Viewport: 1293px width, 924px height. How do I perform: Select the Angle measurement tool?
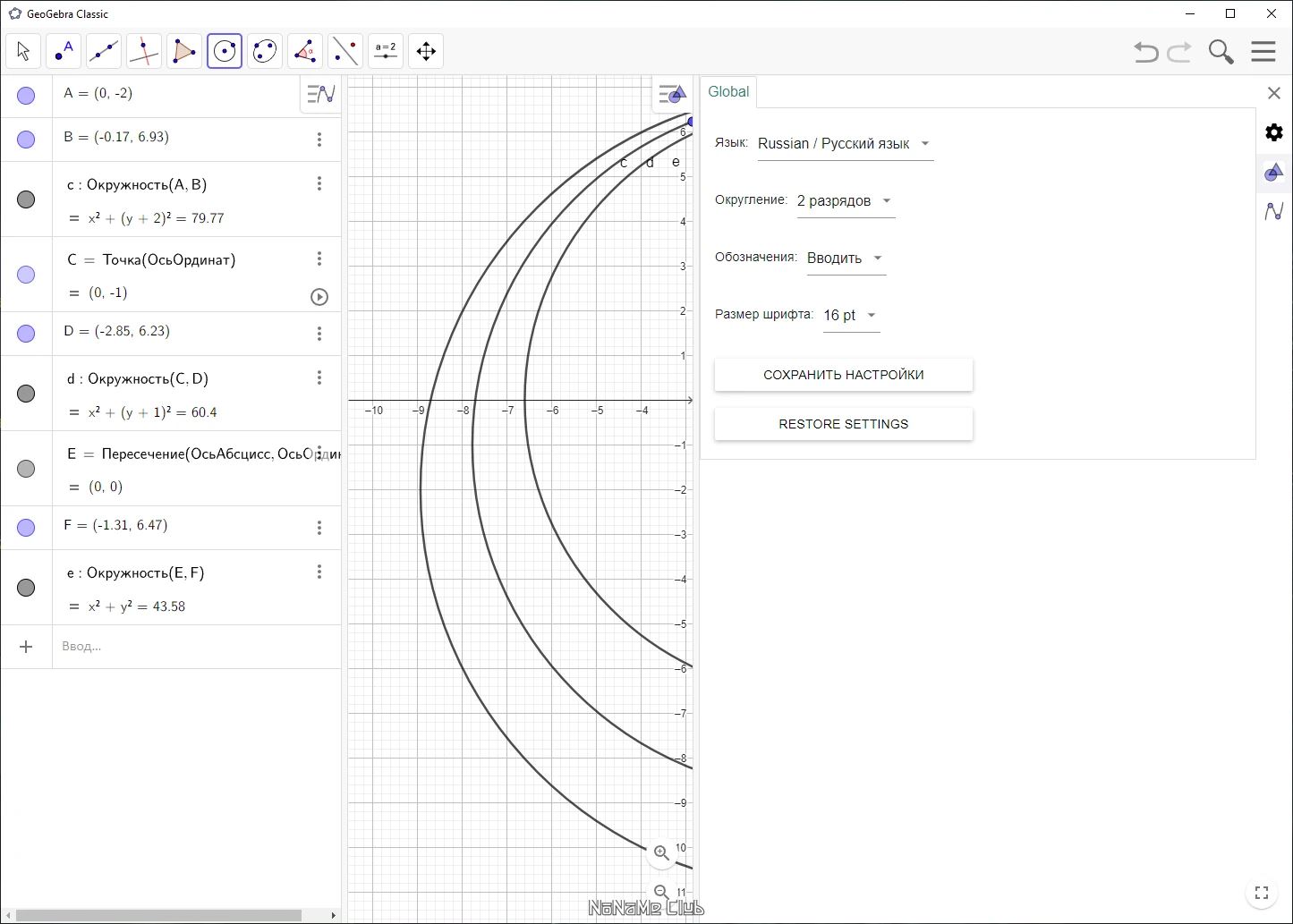click(305, 52)
